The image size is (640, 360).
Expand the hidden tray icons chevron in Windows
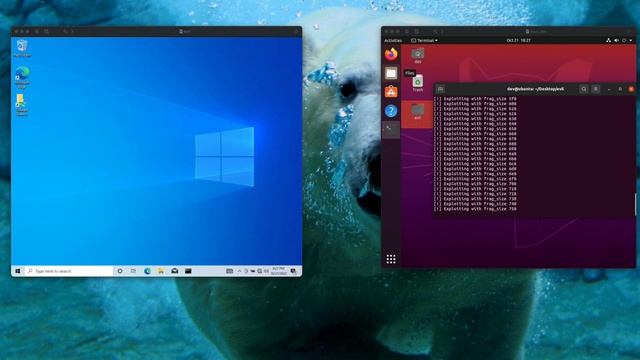click(239, 271)
